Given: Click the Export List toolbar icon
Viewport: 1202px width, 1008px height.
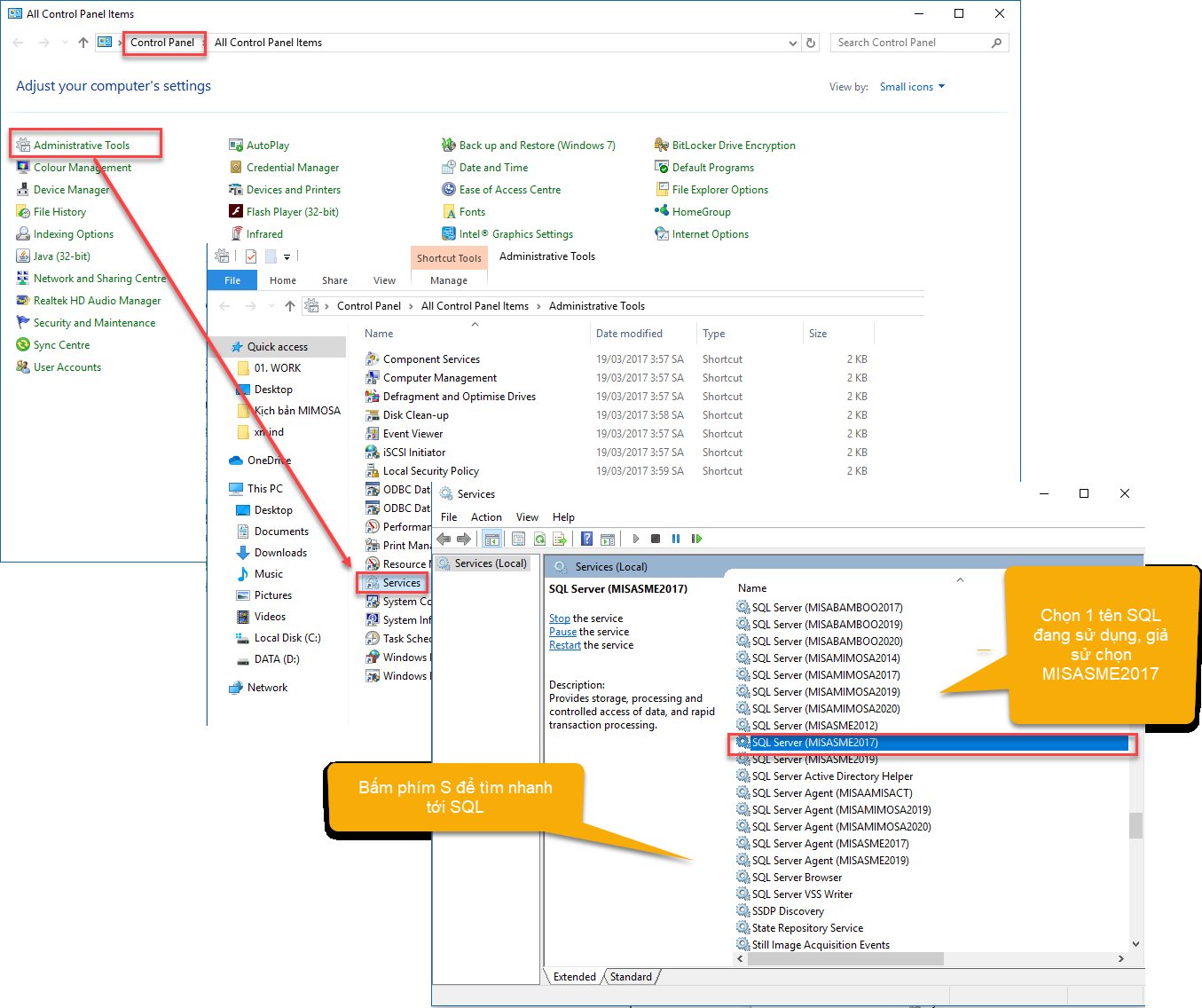Looking at the screenshot, I should [560, 539].
